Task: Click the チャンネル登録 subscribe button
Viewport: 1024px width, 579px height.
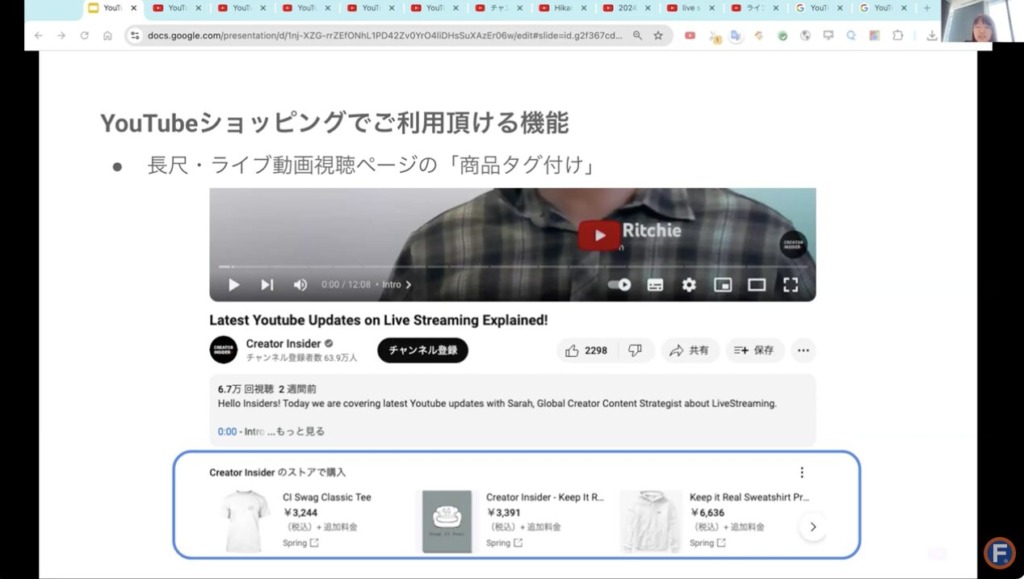Action: coord(423,351)
